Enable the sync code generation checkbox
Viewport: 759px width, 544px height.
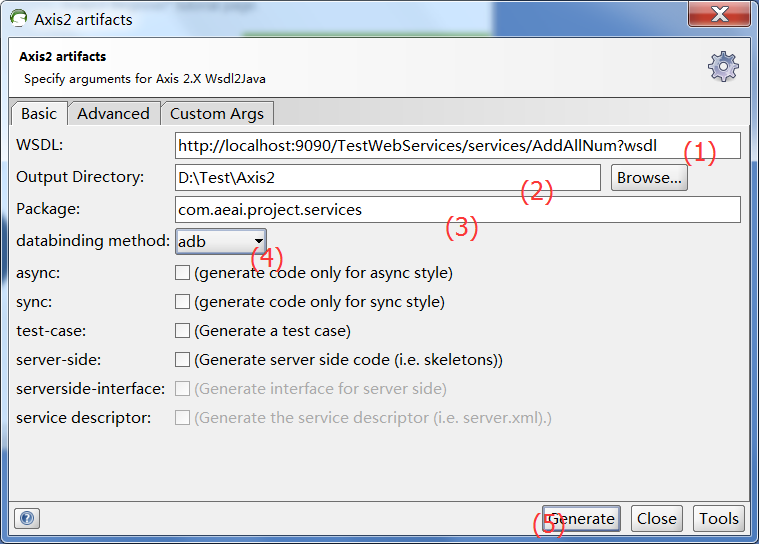pyautogui.click(x=182, y=302)
